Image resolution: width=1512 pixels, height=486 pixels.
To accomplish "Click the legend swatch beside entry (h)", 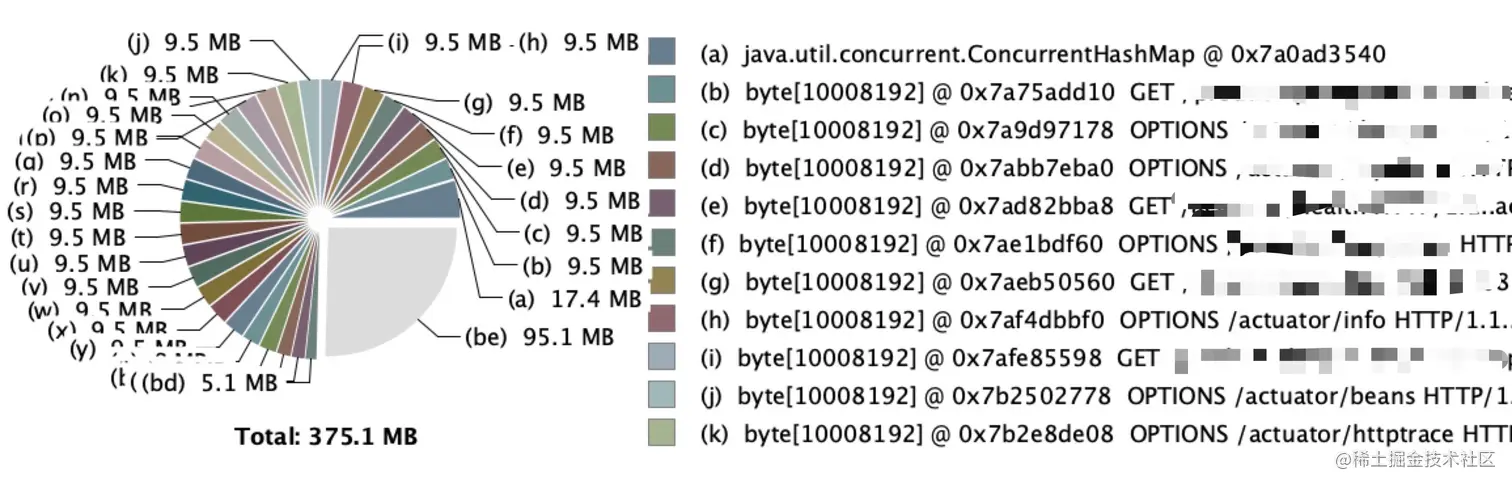I will pyautogui.click(x=662, y=319).
